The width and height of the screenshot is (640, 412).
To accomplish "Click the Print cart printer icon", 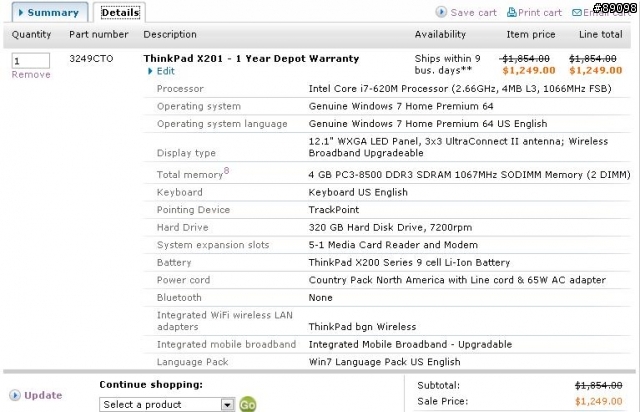I will (511, 12).
